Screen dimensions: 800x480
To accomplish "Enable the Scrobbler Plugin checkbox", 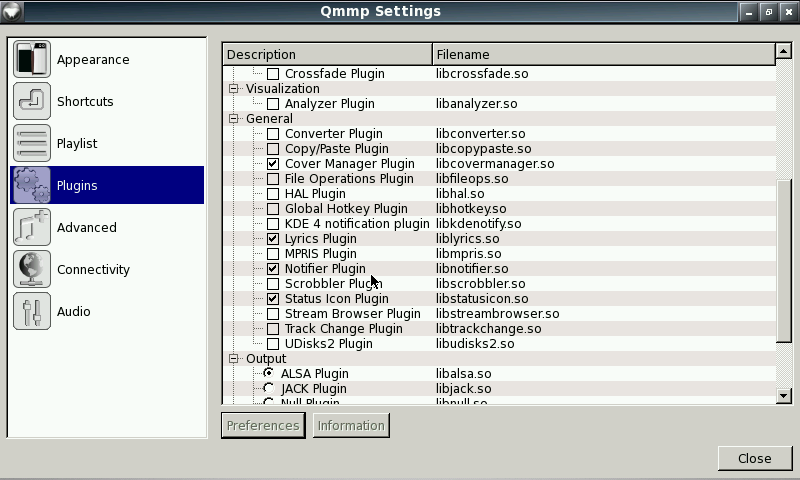I will click(273, 284).
